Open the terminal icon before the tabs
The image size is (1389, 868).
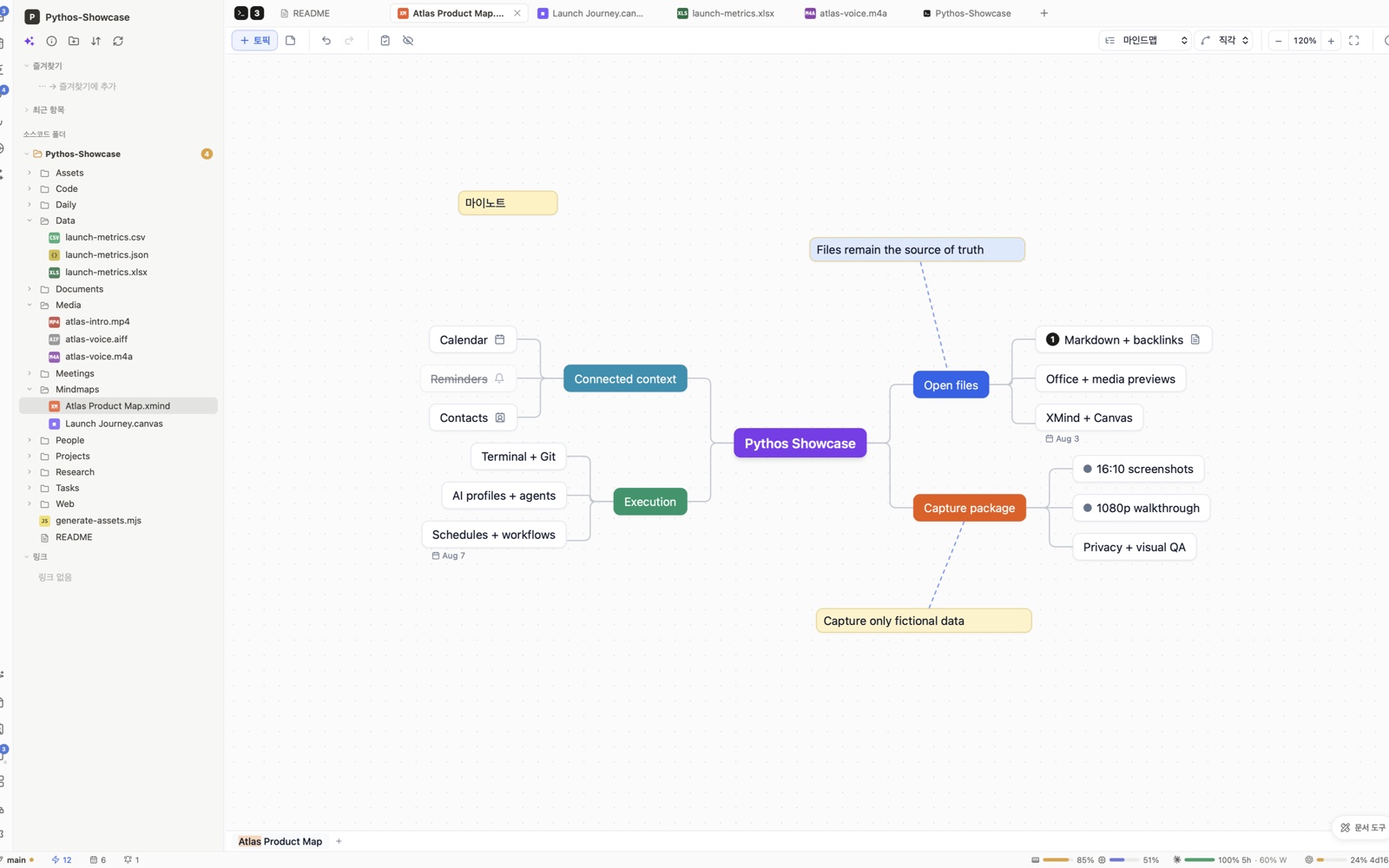click(x=241, y=13)
